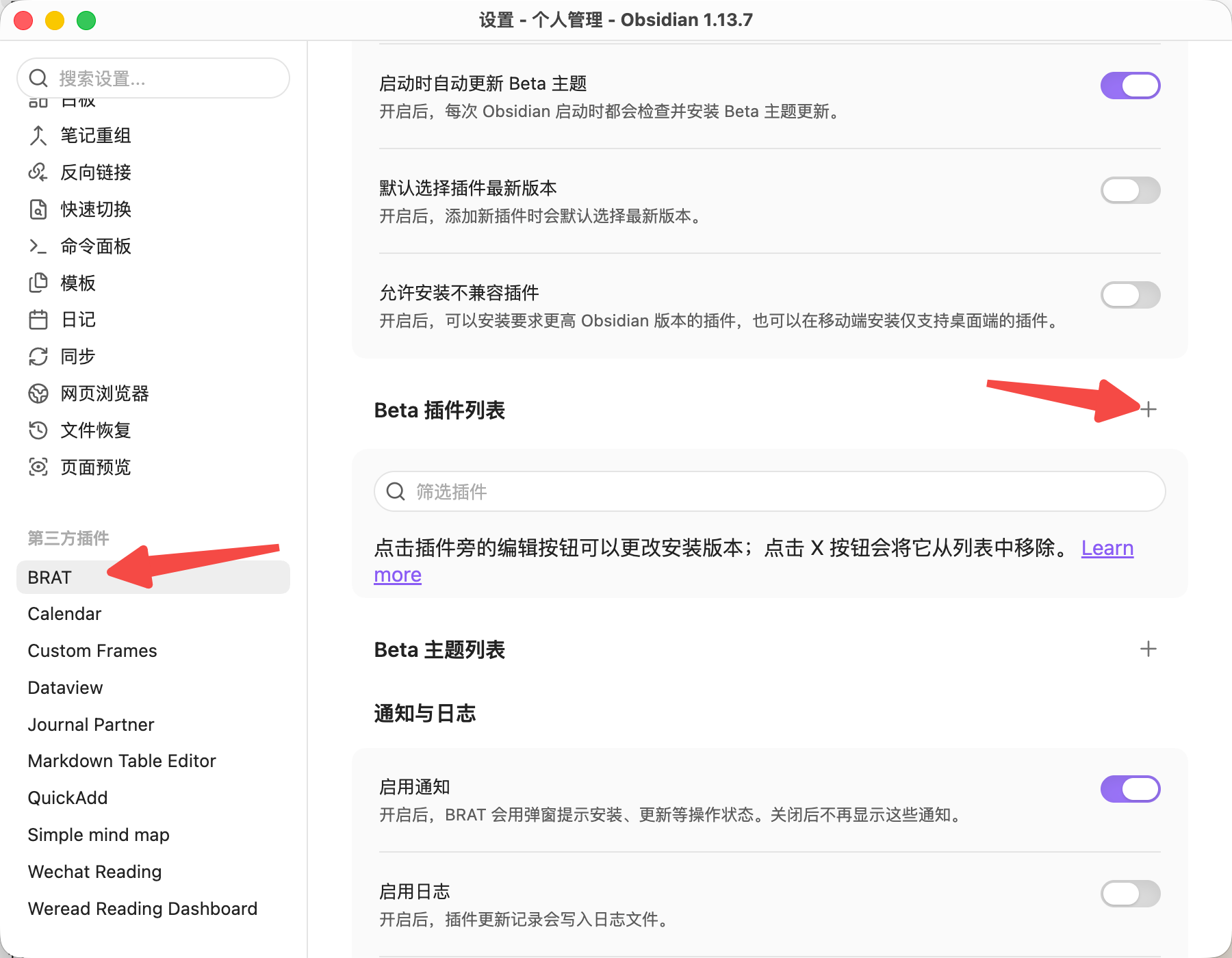This screenshot has width=1232, height=958.
Task: Open the Calendar plugin settings
Action: point(153,614)
